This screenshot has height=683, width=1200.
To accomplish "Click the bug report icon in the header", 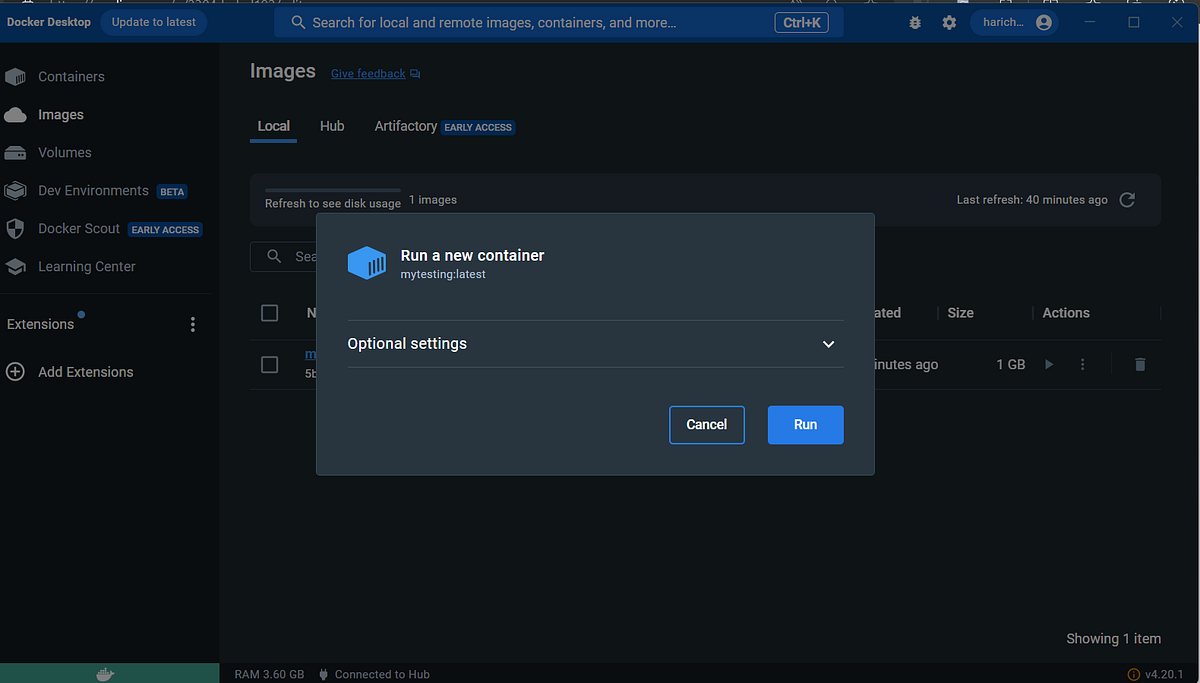I will (x=914, y=21).
